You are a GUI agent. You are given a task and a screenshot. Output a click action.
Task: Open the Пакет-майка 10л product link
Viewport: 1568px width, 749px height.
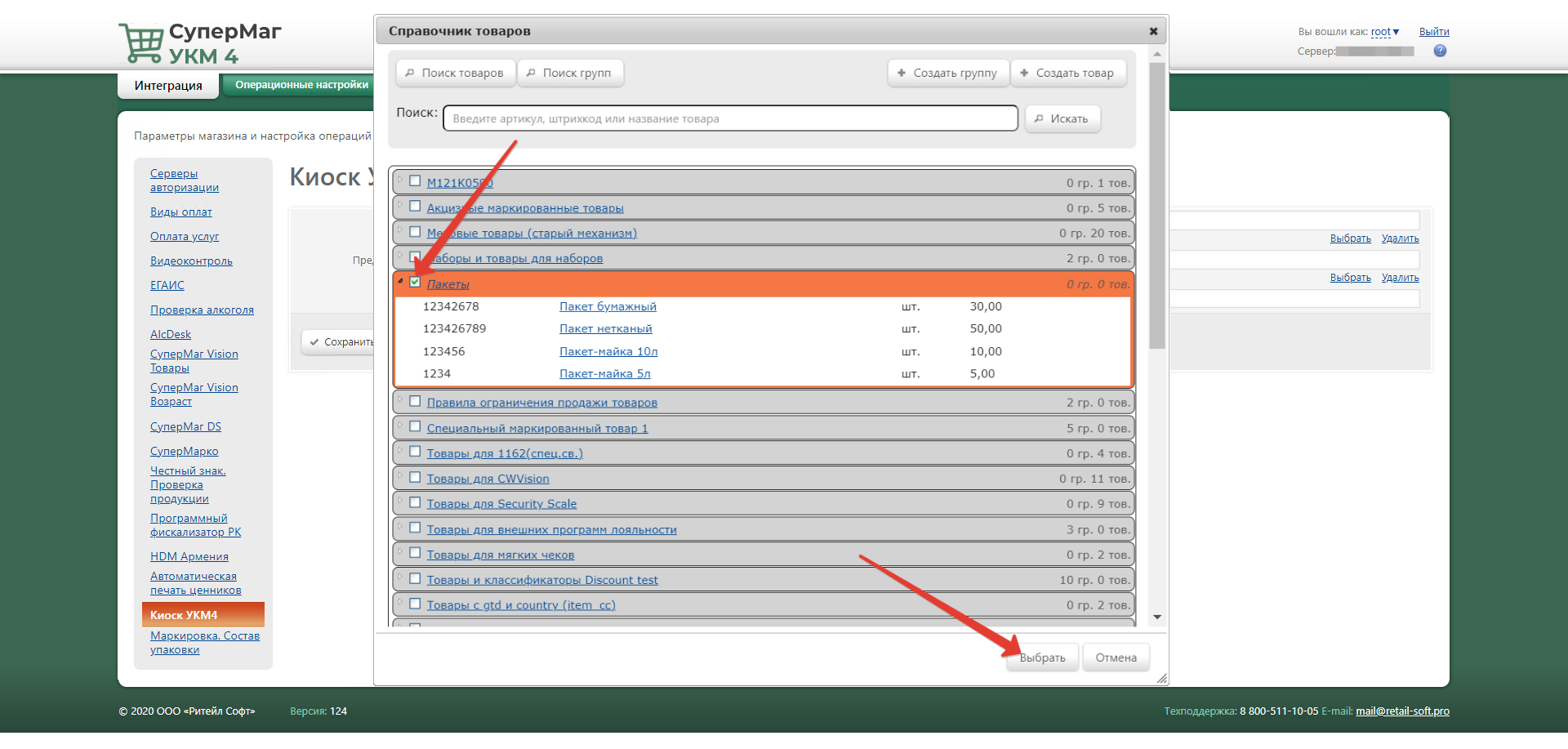point(608,351)
